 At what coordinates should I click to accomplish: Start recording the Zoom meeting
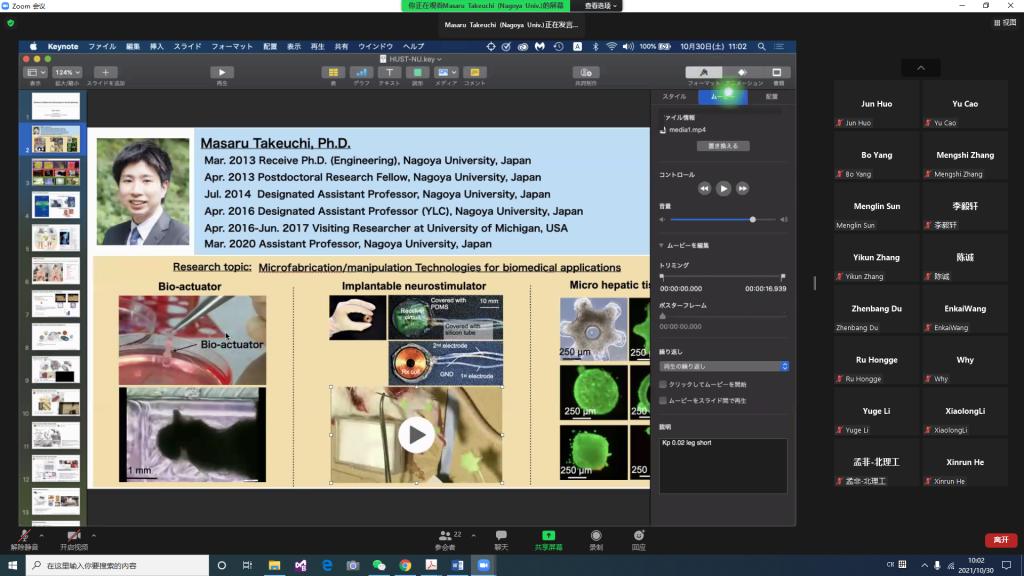[x=596, y=537]
